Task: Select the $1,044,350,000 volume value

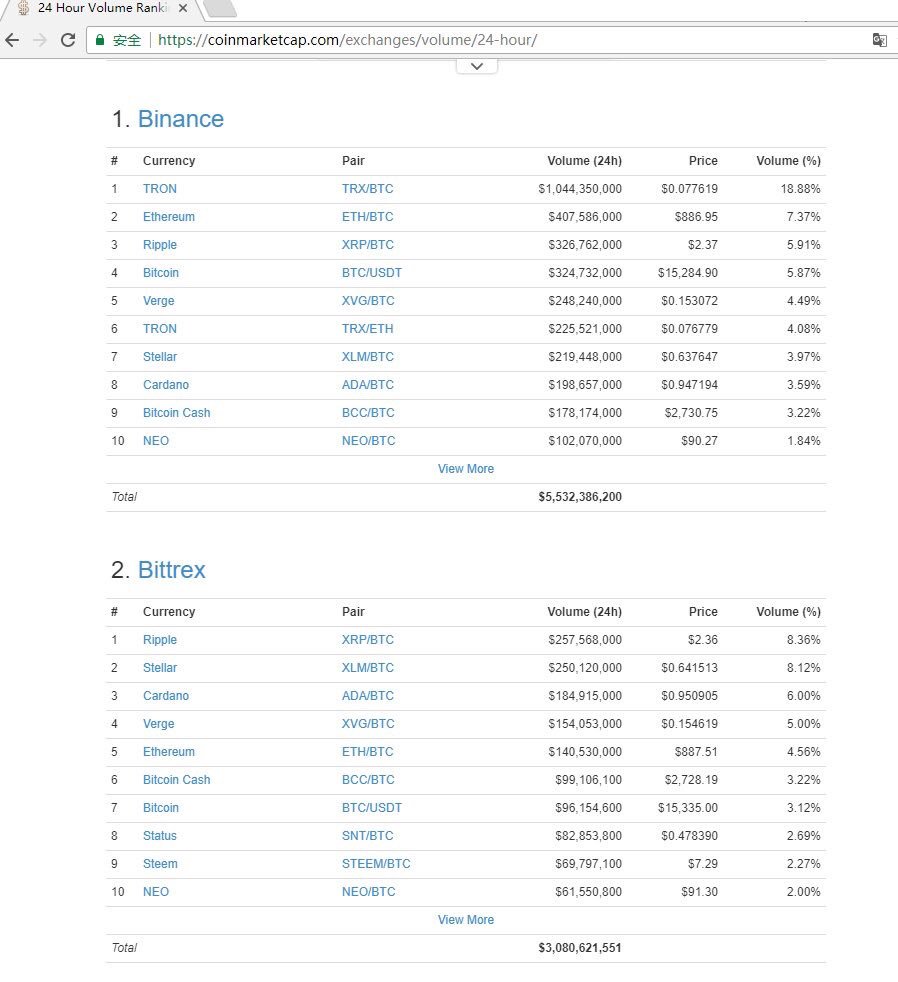Action: pos(580,189)
